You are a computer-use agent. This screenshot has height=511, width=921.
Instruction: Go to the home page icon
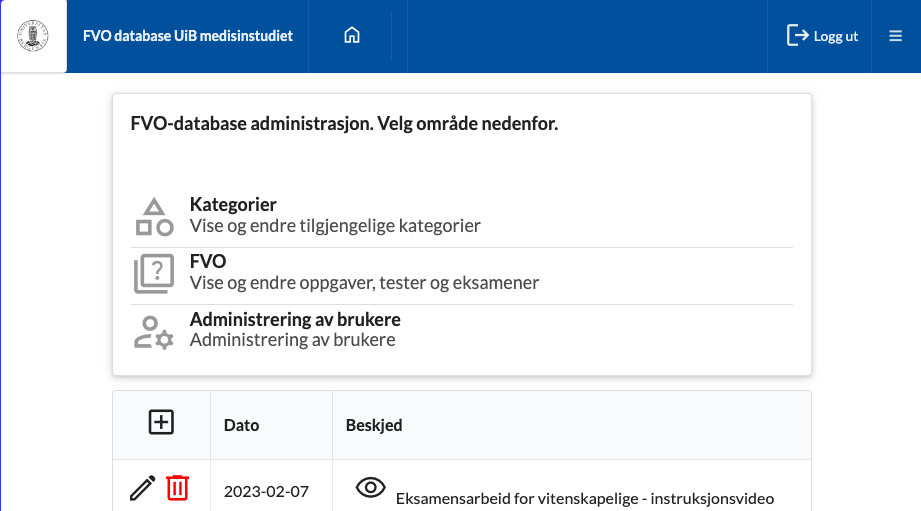[351, 36]
